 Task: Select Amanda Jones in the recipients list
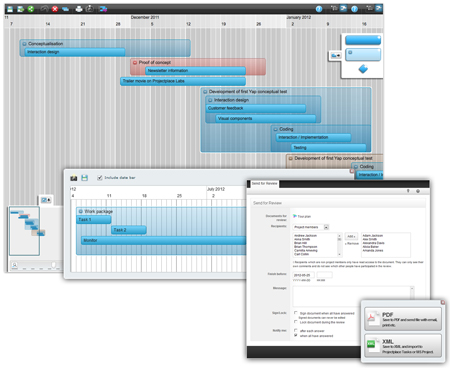coord(373,250)
